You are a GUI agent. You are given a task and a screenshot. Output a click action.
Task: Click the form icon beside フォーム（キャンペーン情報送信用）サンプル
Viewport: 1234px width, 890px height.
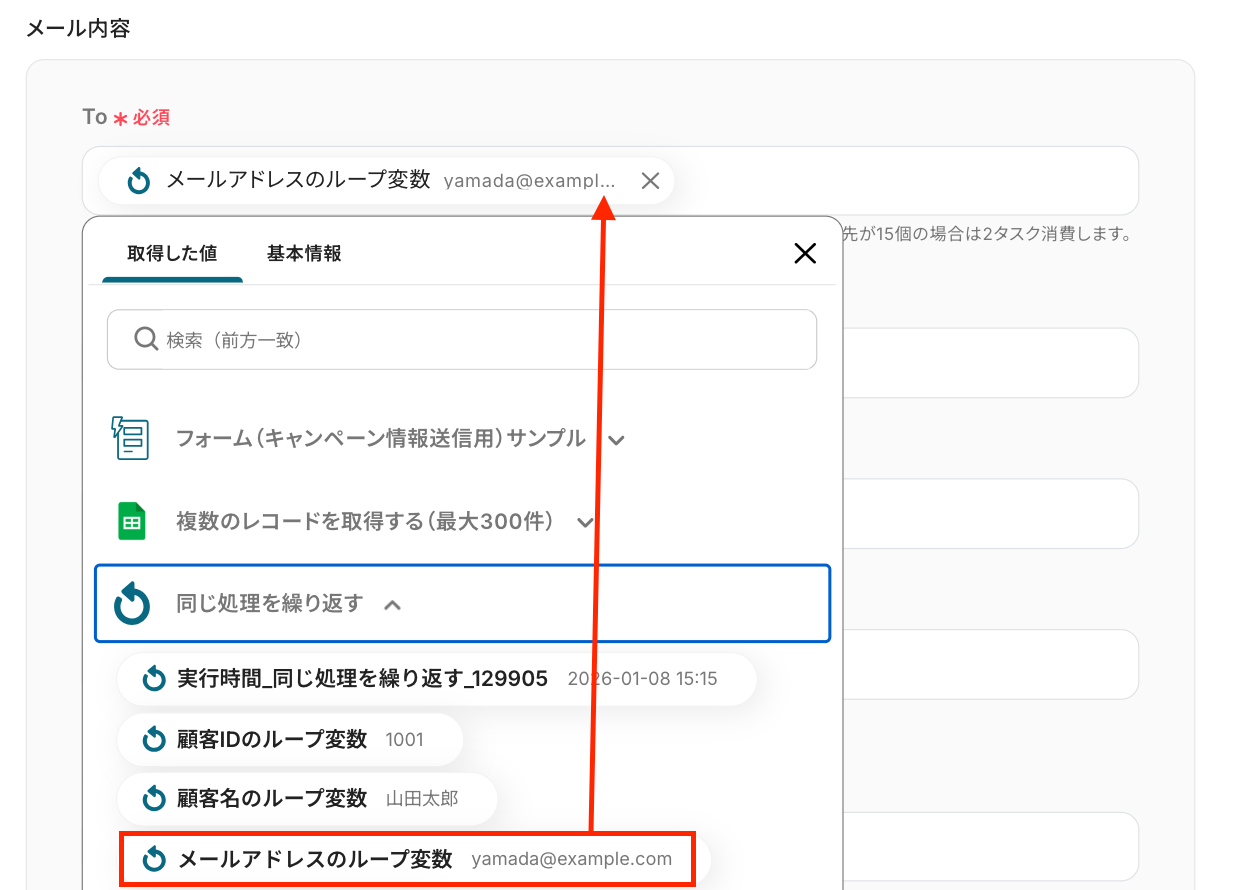[131, 438]
